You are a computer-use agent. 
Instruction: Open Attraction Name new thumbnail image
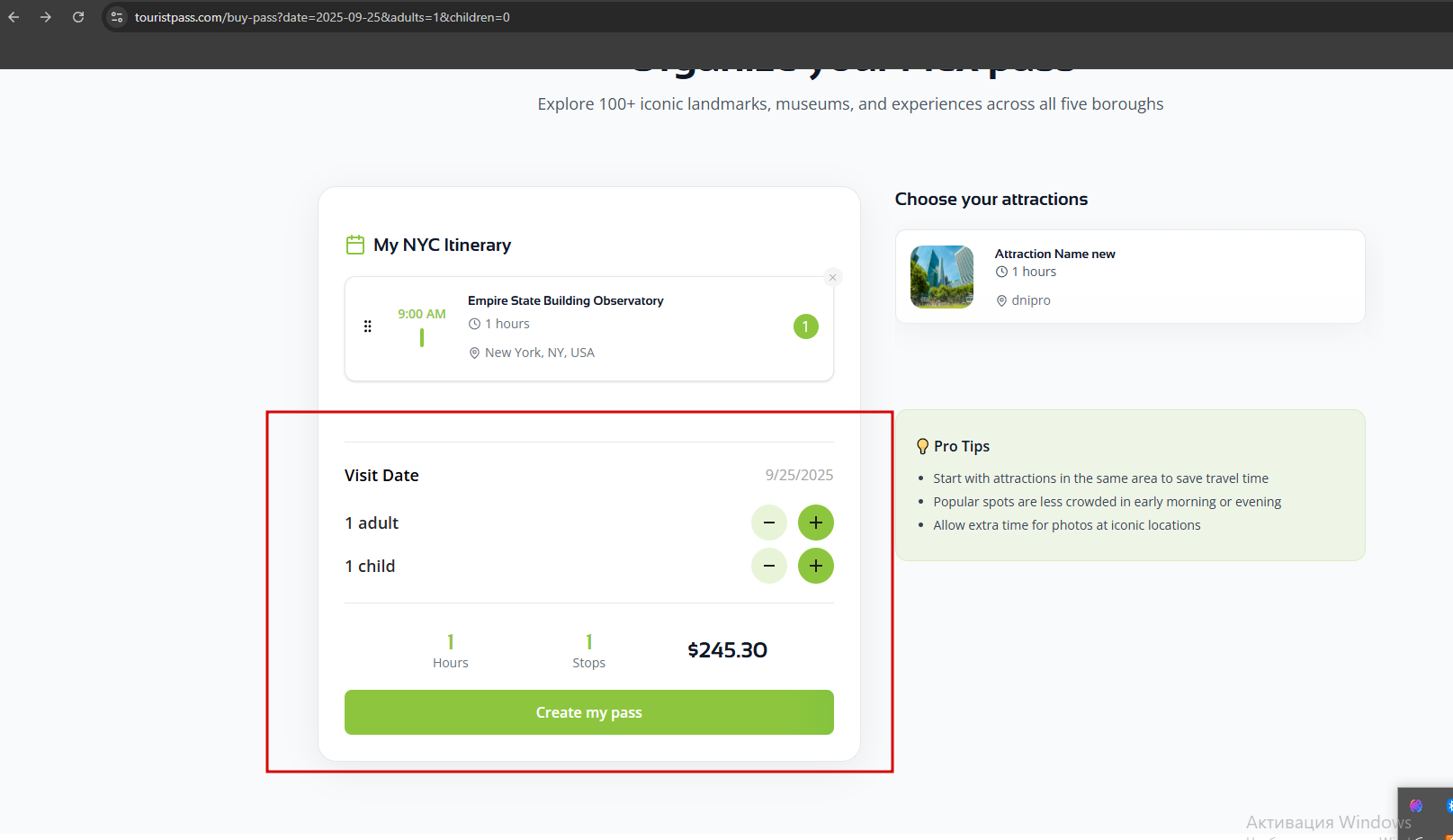point(942,277)
